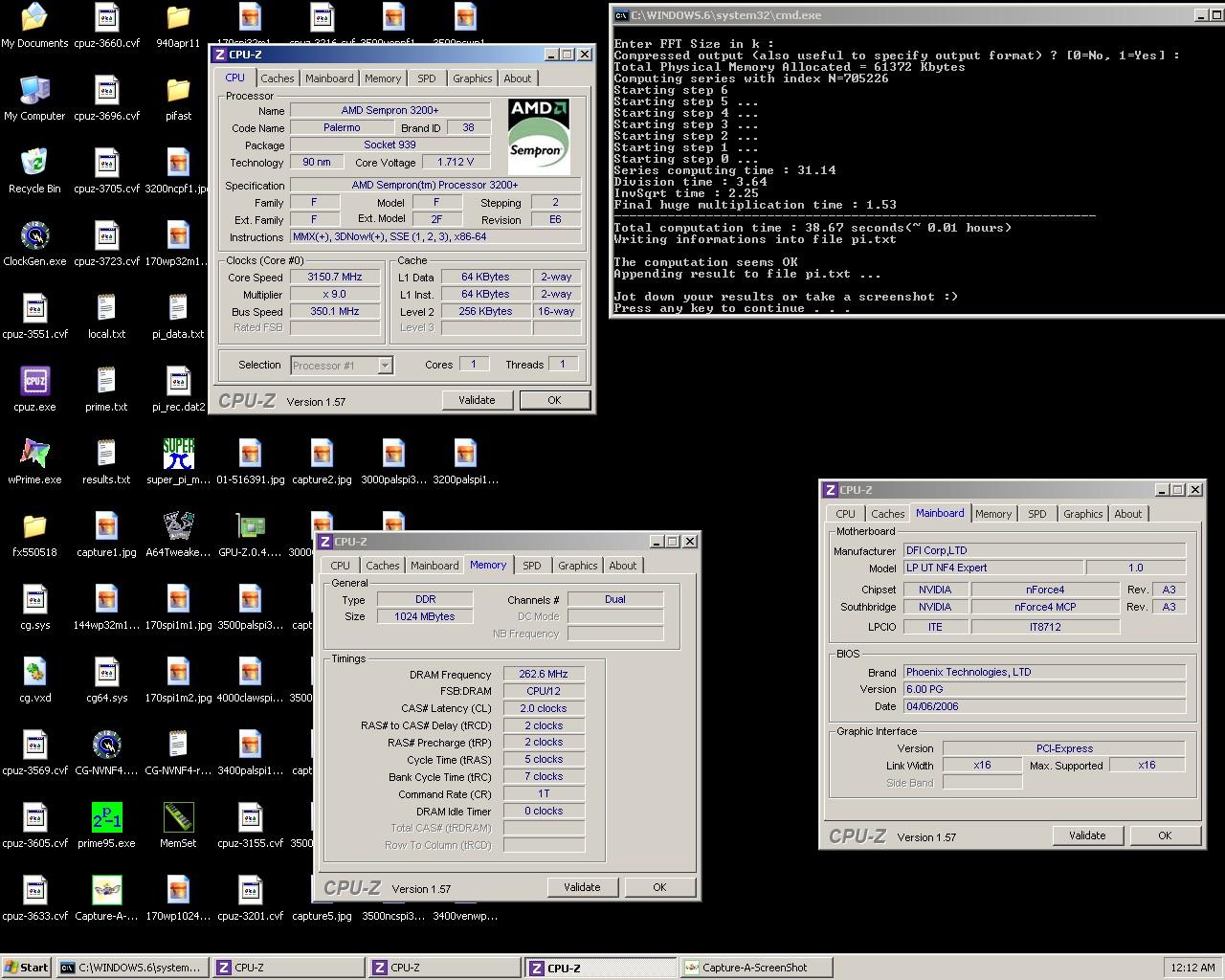Open Graphics tab in the Memory window
The image size is (1225, 980).
[578, 566]
